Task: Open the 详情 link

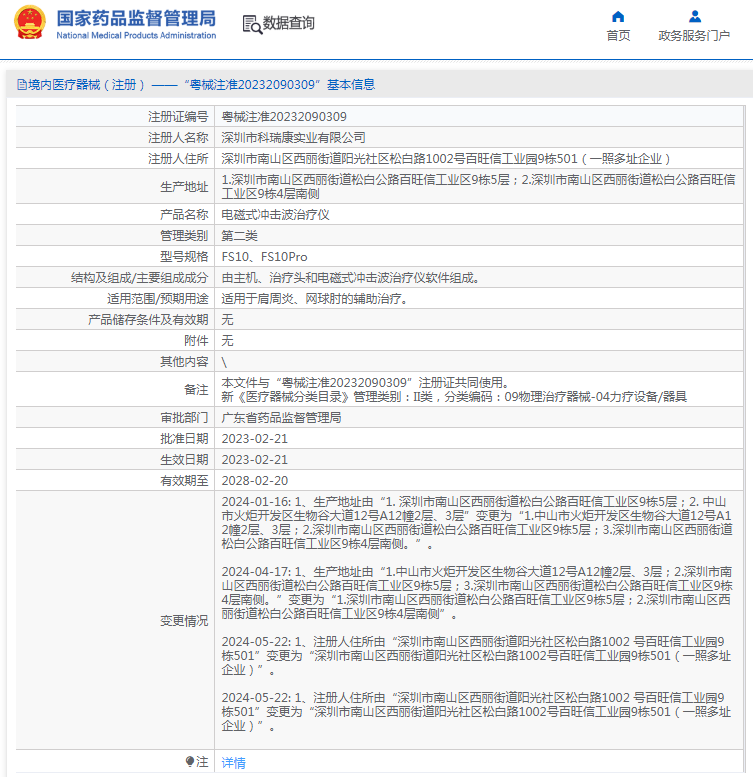Action: click(x=233, y=762)
